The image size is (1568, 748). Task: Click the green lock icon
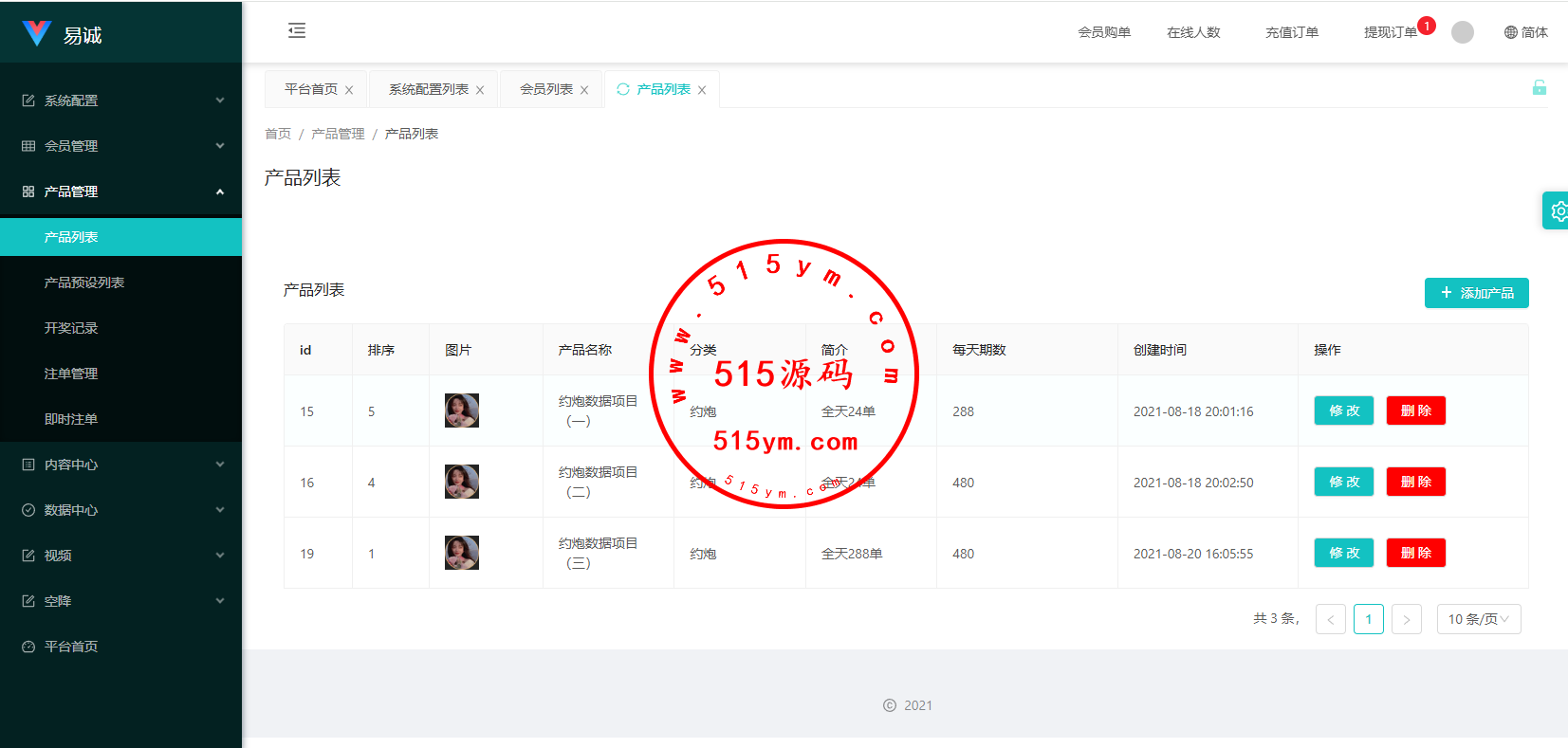pos(1539,88)
